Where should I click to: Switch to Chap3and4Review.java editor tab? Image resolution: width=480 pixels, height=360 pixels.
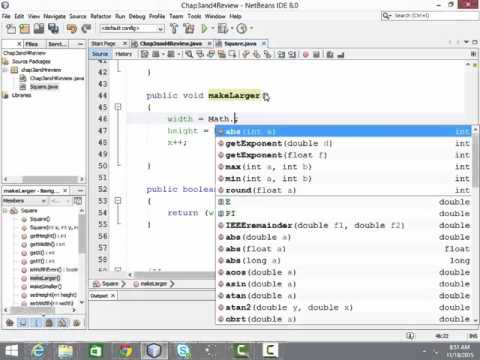pos(171,44)
